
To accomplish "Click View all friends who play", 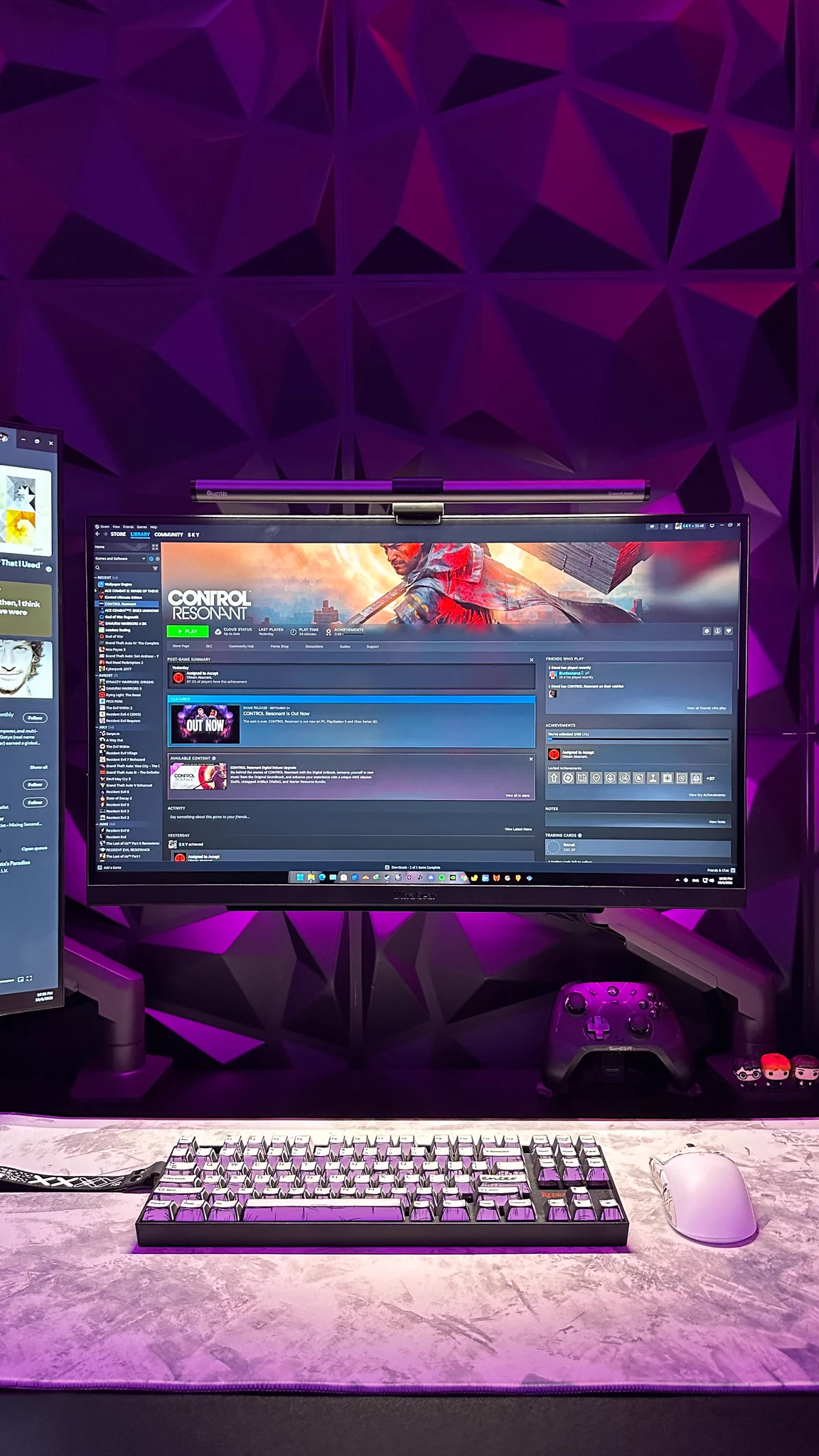I will 706,708.
